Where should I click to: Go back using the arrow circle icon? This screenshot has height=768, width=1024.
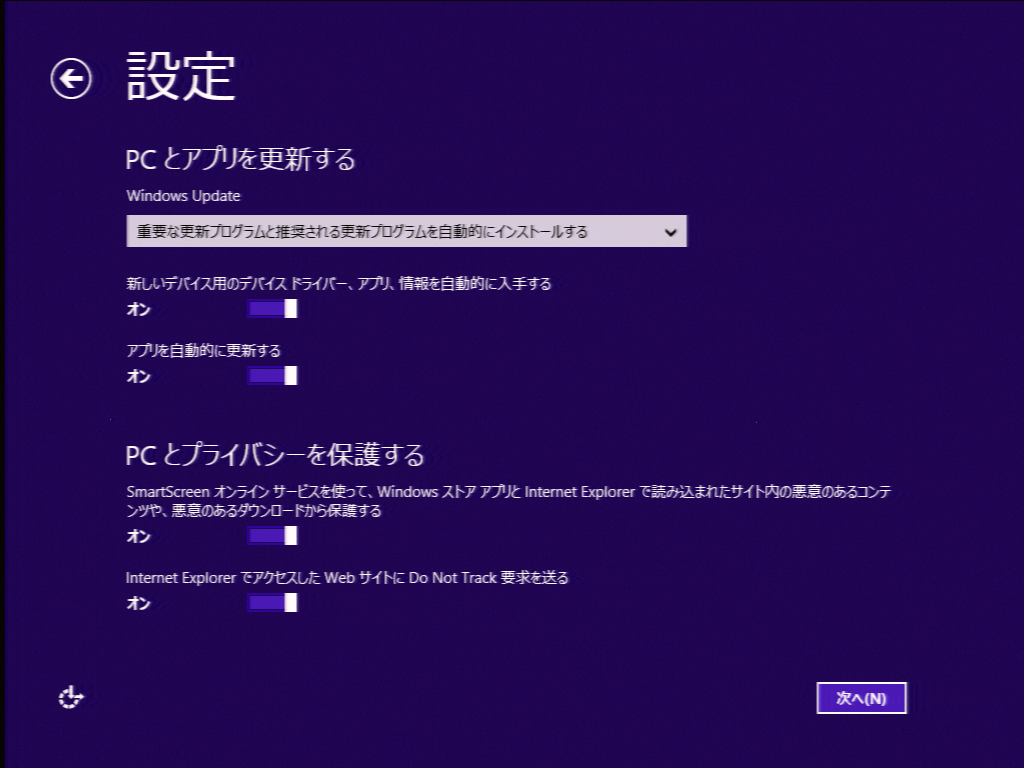[71, 78]
